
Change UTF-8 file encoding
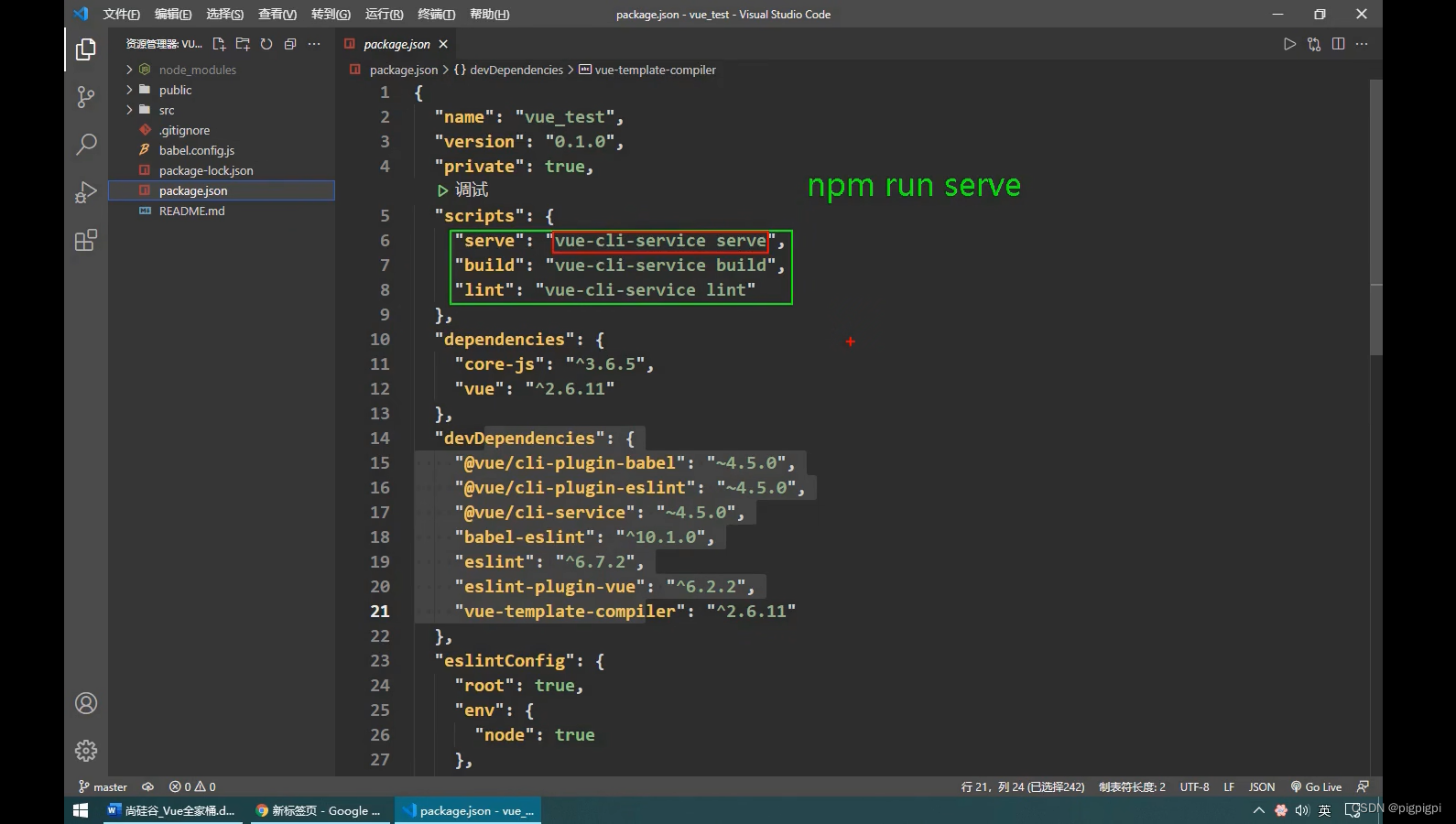click(1194, 786)
